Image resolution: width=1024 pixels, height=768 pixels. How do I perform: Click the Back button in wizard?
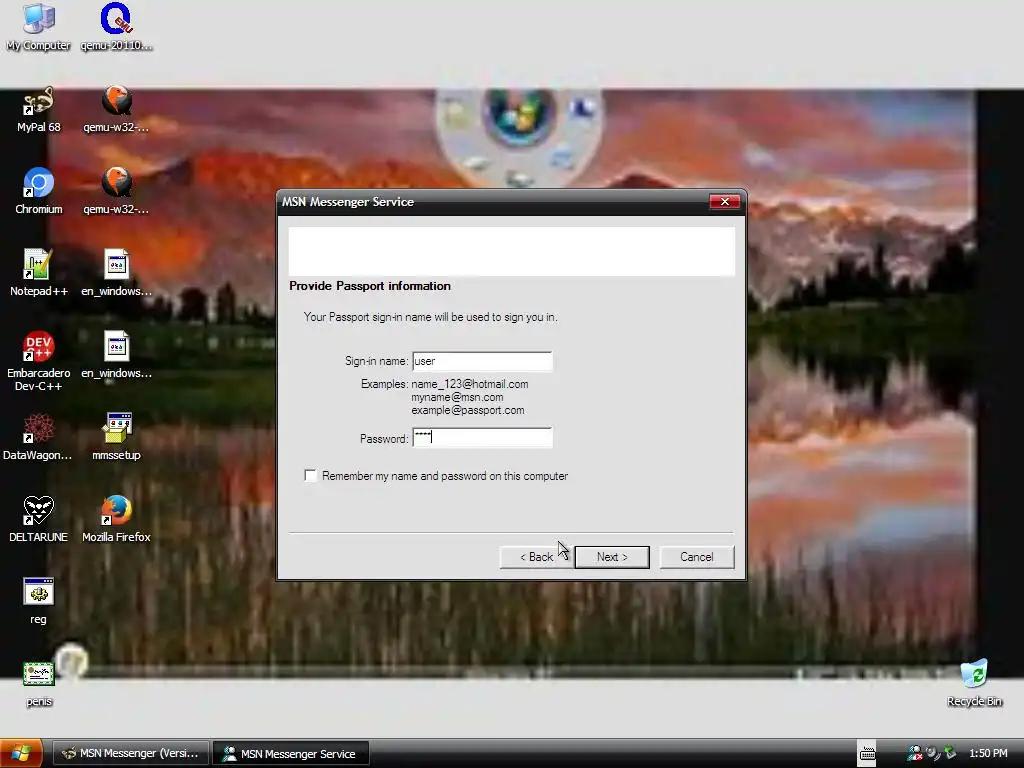(536, 557)
